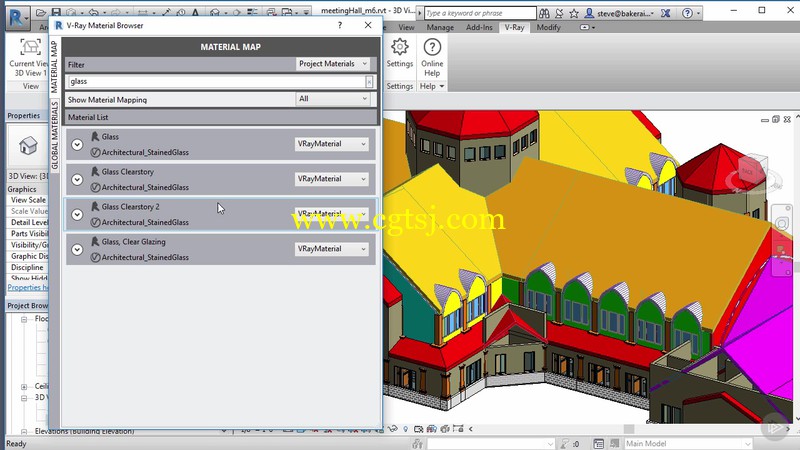Open the View ribbon tab

406,28
